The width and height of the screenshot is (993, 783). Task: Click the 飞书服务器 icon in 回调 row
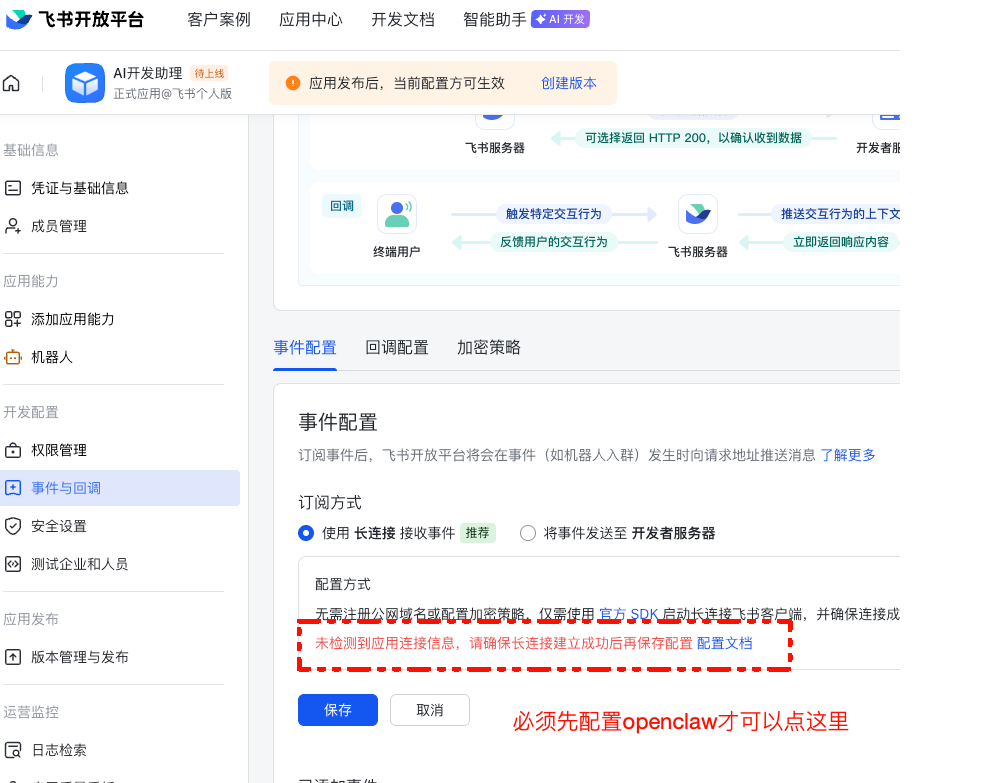pyautogui.click(x=698, y=214)
